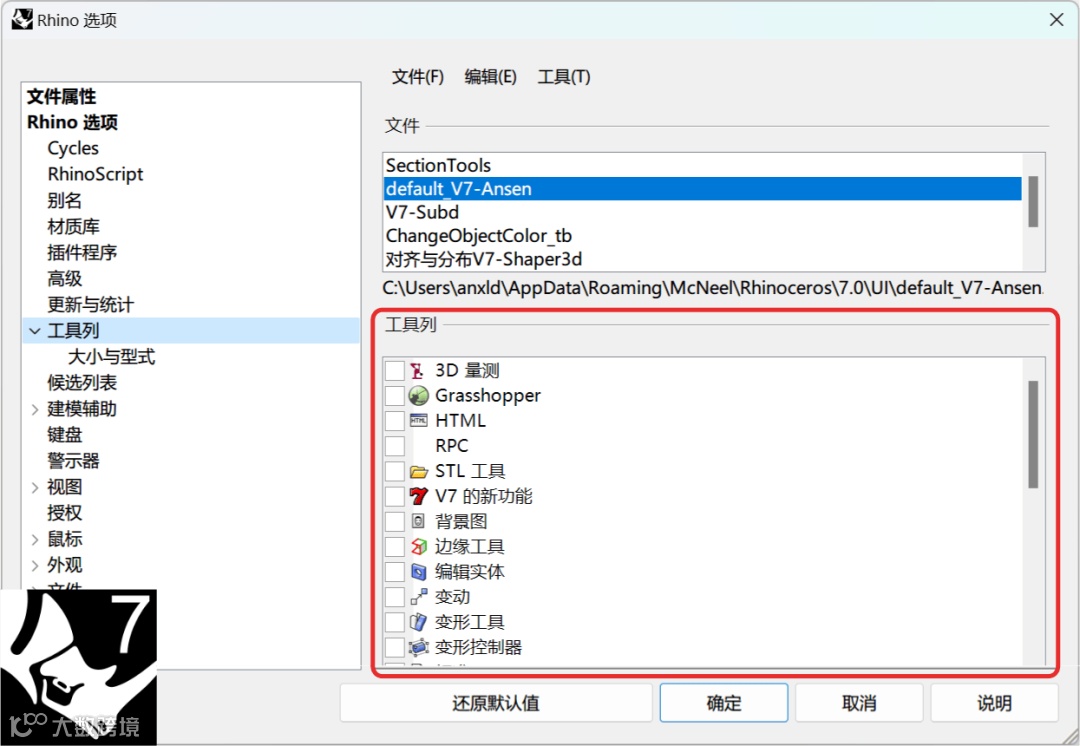1080x746 pixels.
Task: Open the 编辑(E) menu
Action: pyautogui.click(x=490, y=76)
